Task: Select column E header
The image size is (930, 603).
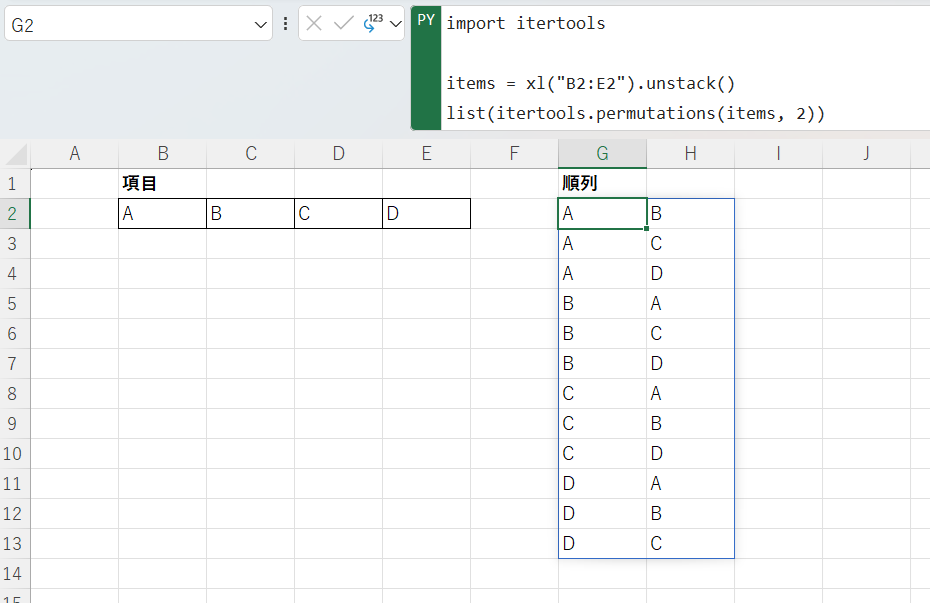Action: [426, 154]
